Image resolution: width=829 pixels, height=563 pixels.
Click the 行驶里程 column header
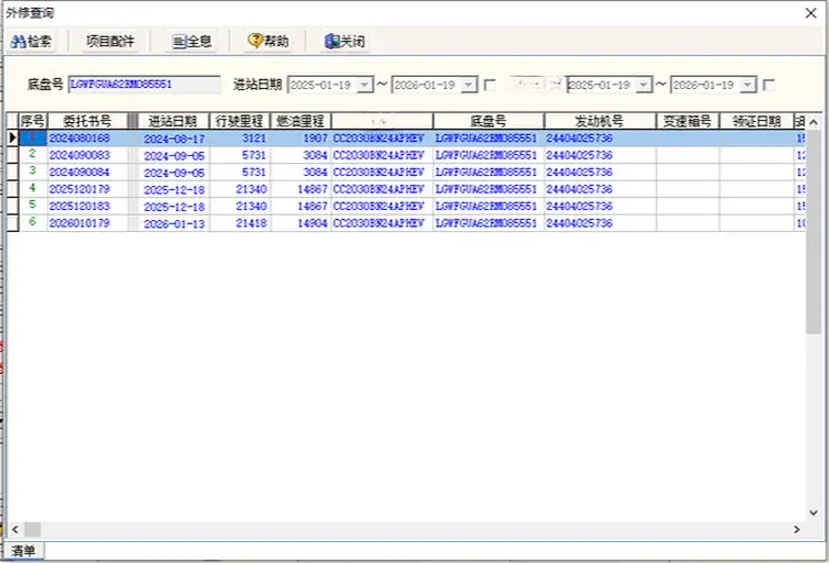(x=240, y=121)
